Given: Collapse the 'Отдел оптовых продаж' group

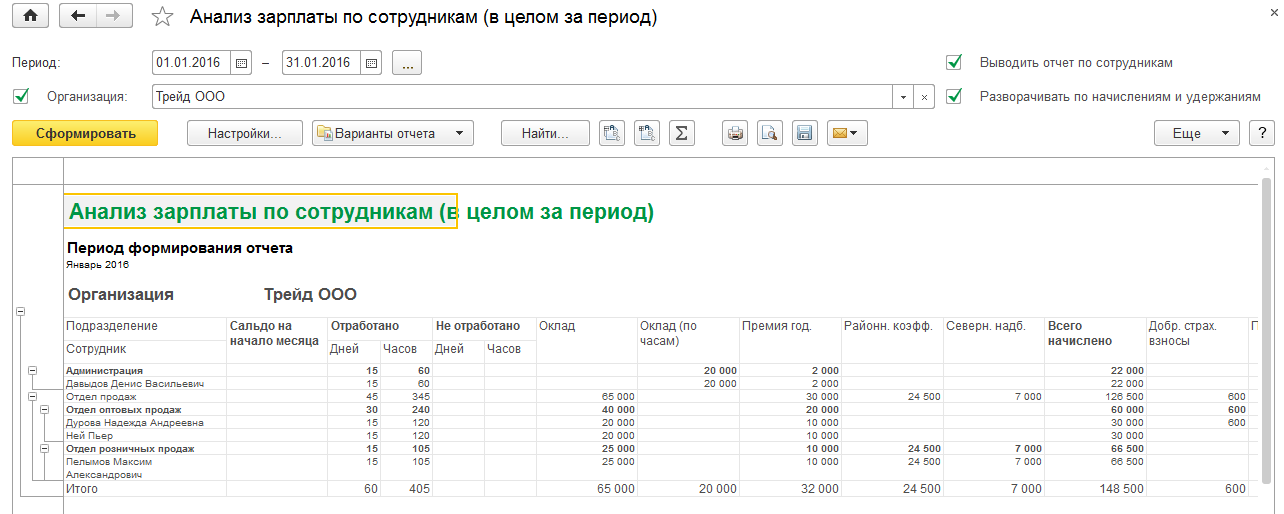Looking at the screenshot, I should click(44, 409).
